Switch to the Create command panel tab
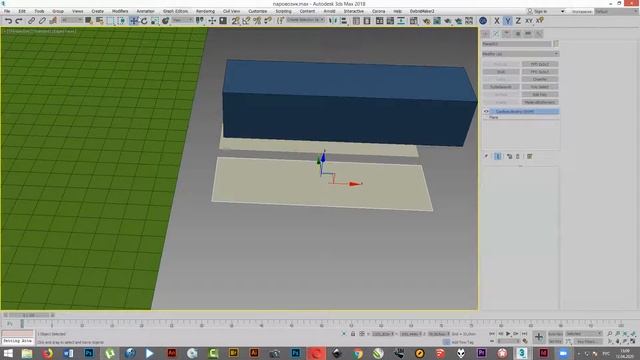The height and width of the screenshot is (360, 640). (x=486, y=33)
